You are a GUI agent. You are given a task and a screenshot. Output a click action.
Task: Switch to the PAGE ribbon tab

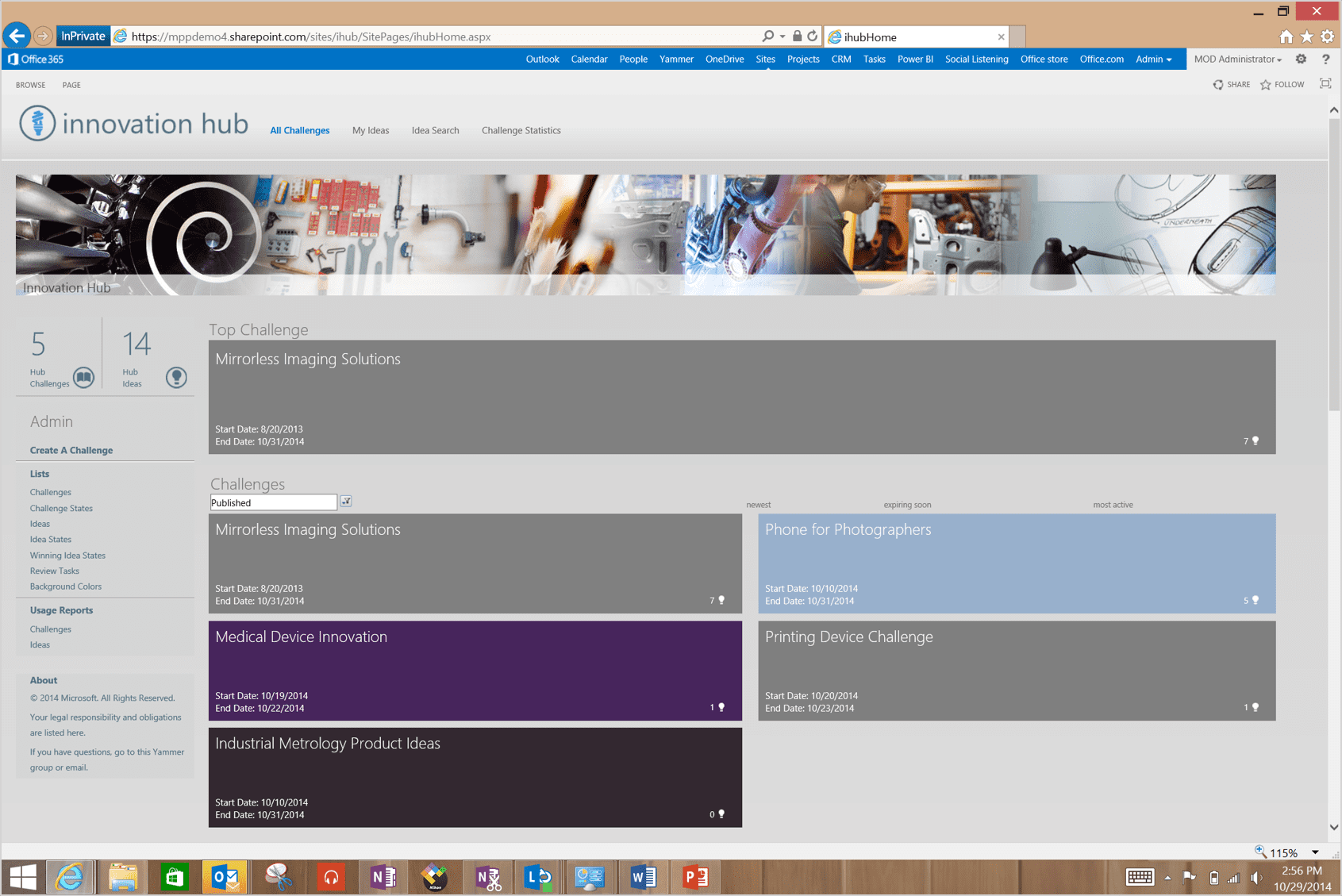coord(71,85)
